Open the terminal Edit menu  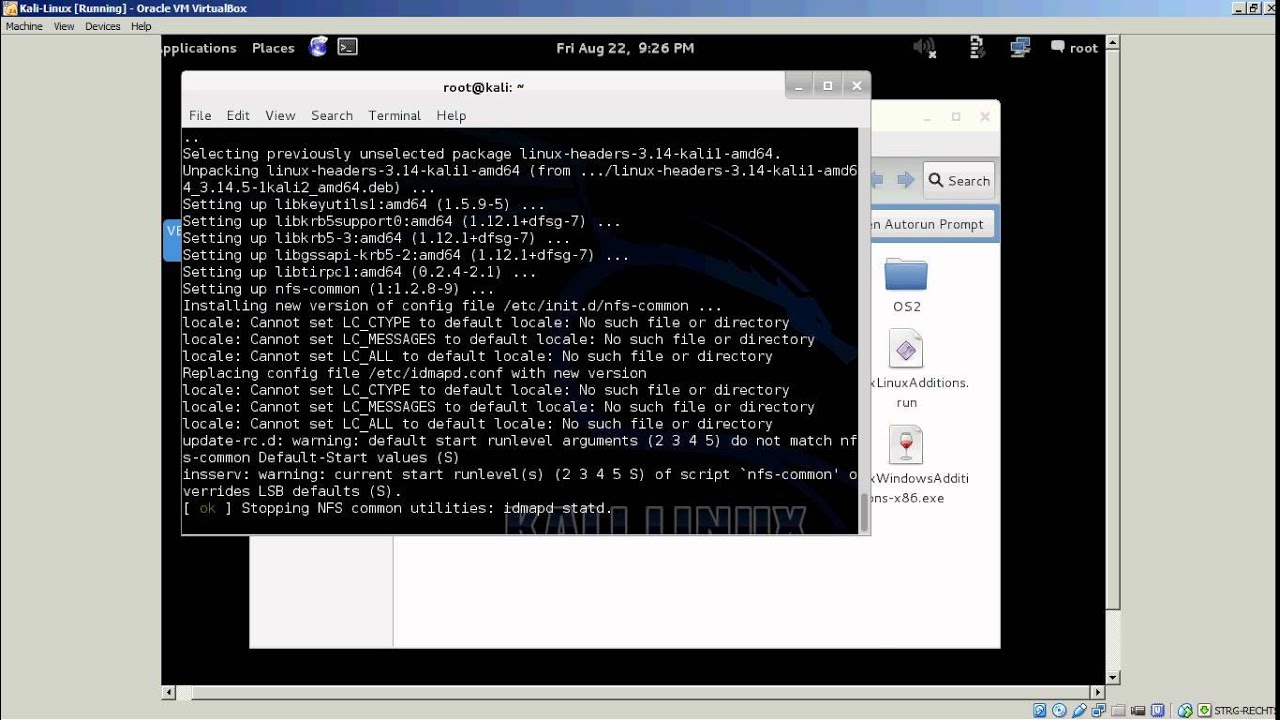coord(238,115)
